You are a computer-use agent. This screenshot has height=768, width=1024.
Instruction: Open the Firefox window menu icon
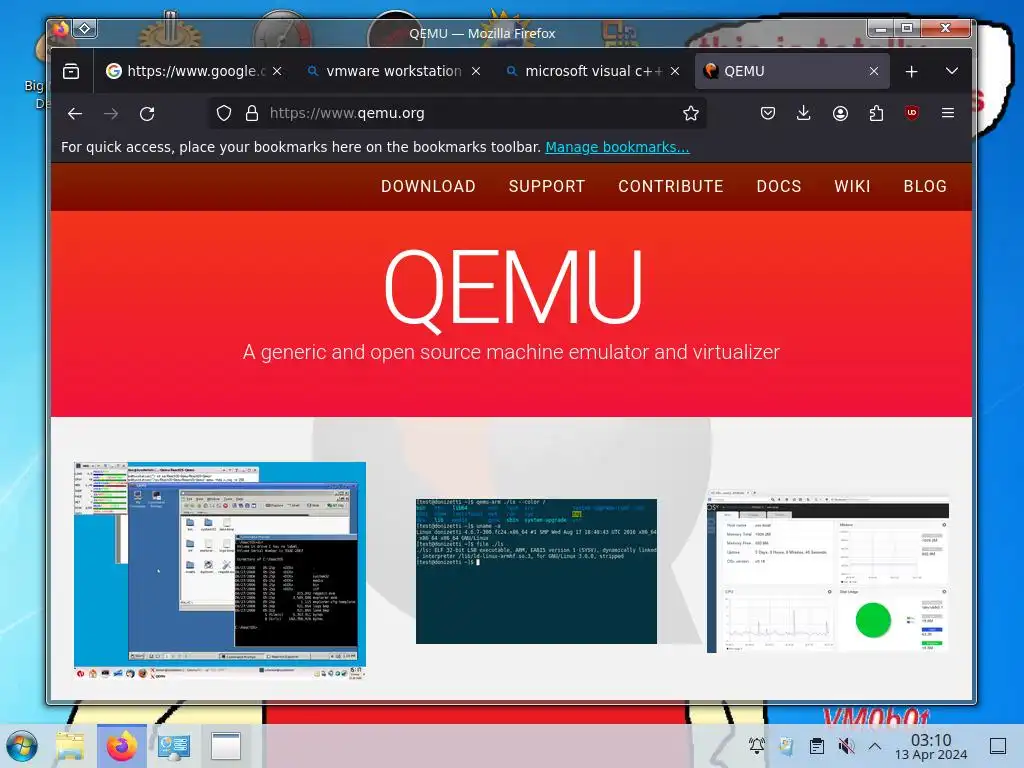tap(61, 29)
